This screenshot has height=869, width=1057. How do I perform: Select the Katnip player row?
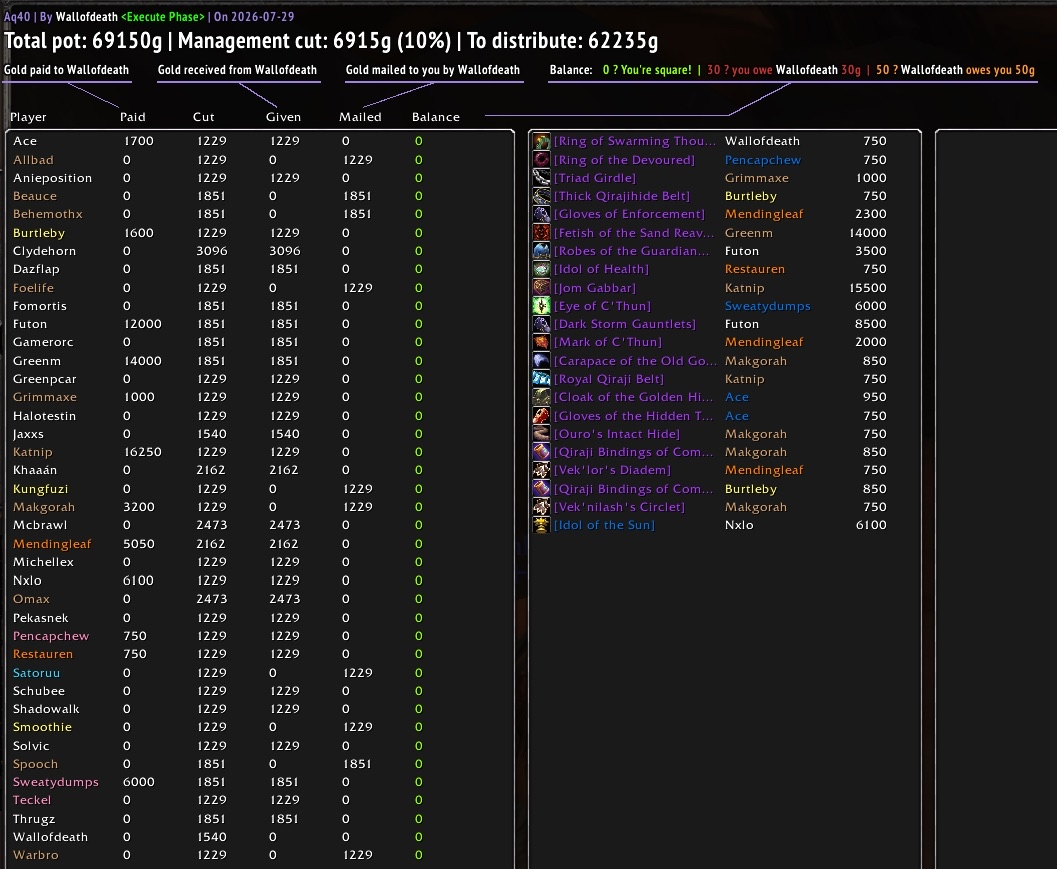tap(260, 452)
